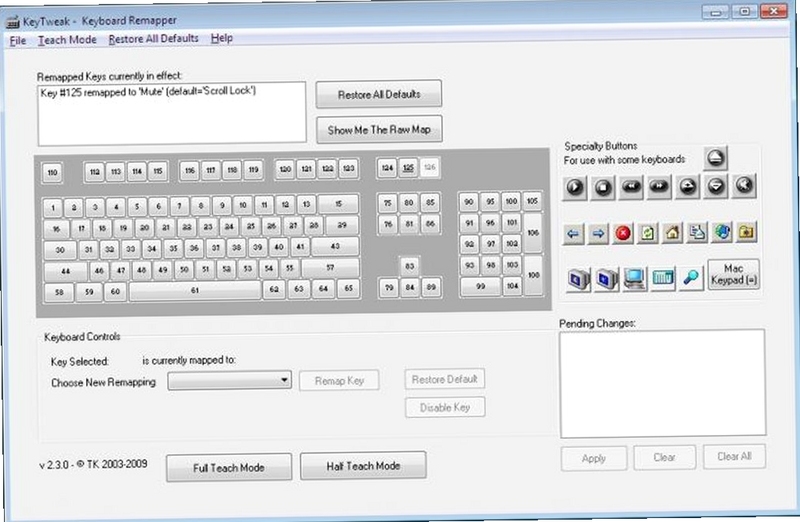Viewport: 800px width, 522px height.
Task: Select key 58 in the bottom row
Action: click(x=59, y=292)
